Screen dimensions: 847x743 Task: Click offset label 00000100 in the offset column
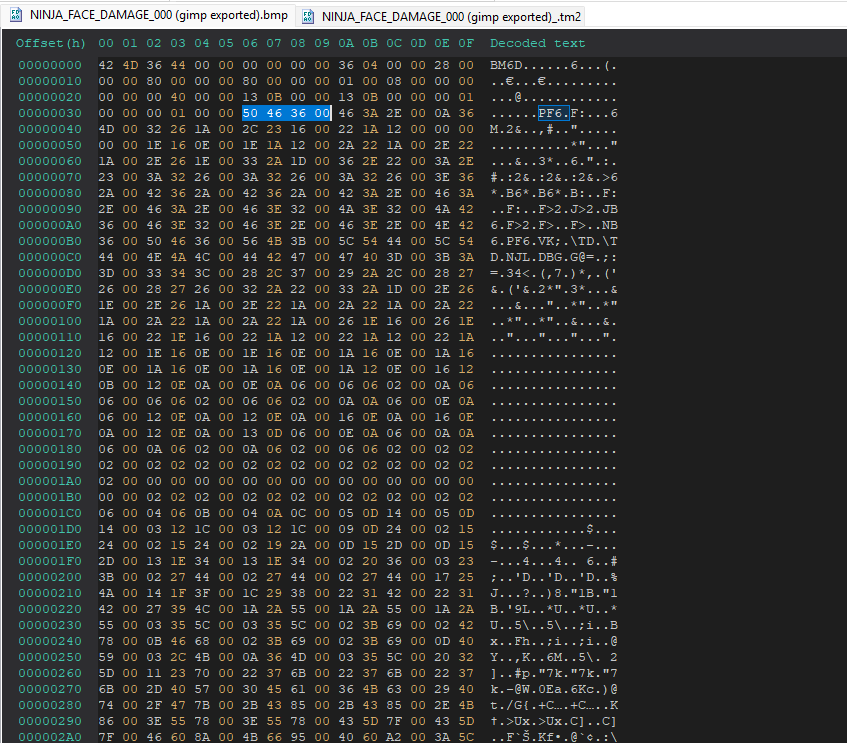coord(50,320)
